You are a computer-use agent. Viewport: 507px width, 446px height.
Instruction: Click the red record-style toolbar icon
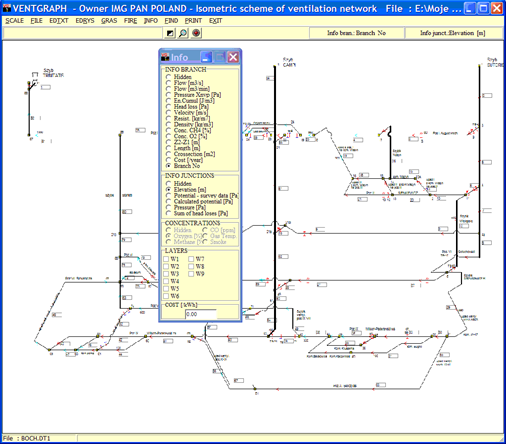tap(196, 33)
